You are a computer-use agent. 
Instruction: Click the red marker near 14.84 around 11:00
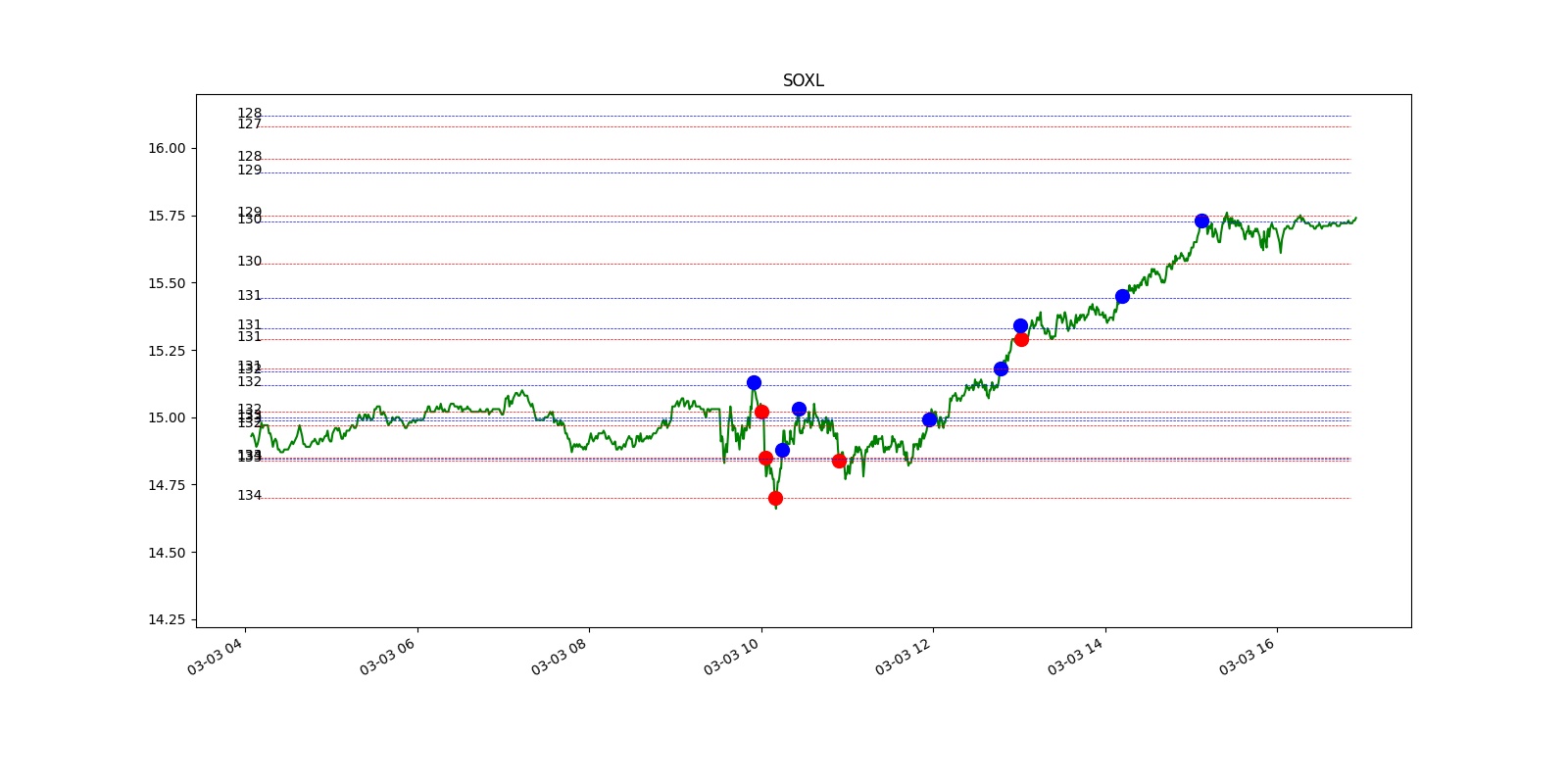coord(839,461)
